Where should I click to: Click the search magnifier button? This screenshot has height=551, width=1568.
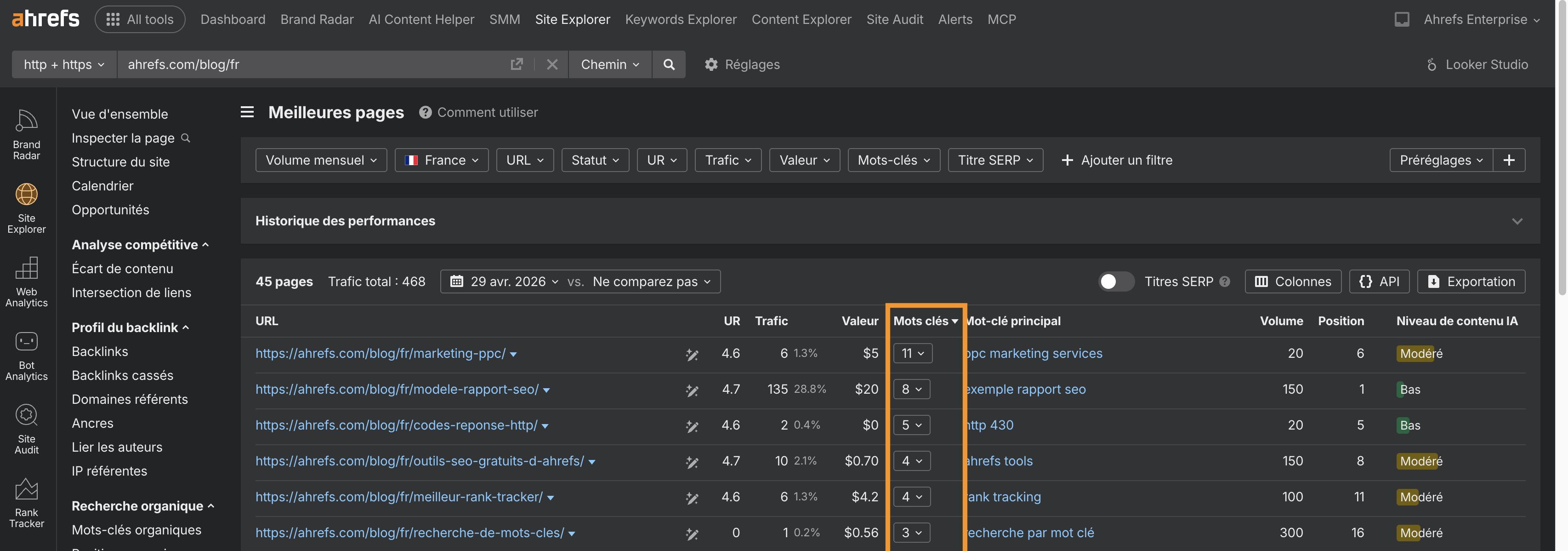point(668,64)
